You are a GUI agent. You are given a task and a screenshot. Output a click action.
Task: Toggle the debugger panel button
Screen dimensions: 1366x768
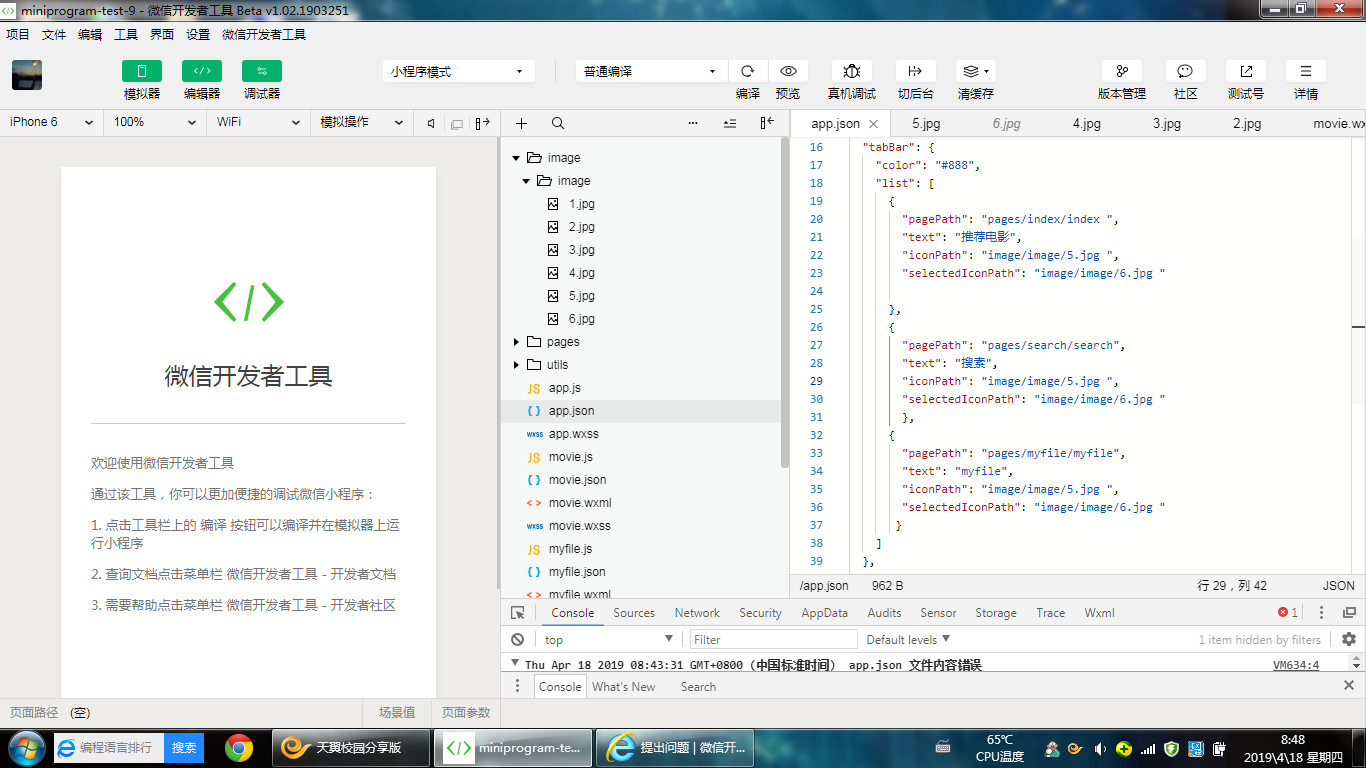(262, 71)
